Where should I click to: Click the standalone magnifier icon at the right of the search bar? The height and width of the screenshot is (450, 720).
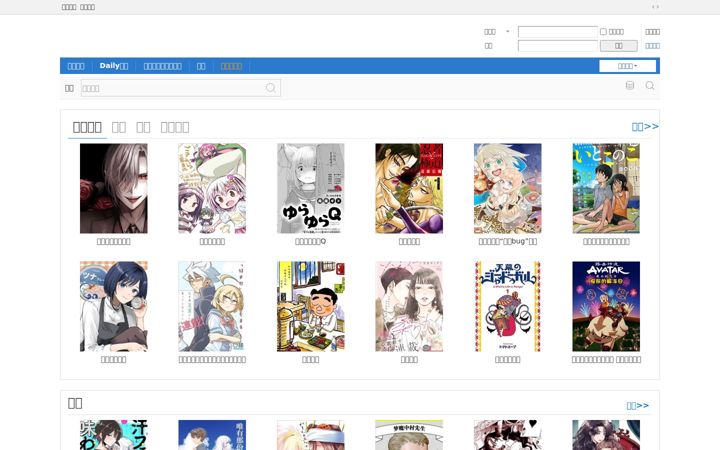(x=650, y=85)
